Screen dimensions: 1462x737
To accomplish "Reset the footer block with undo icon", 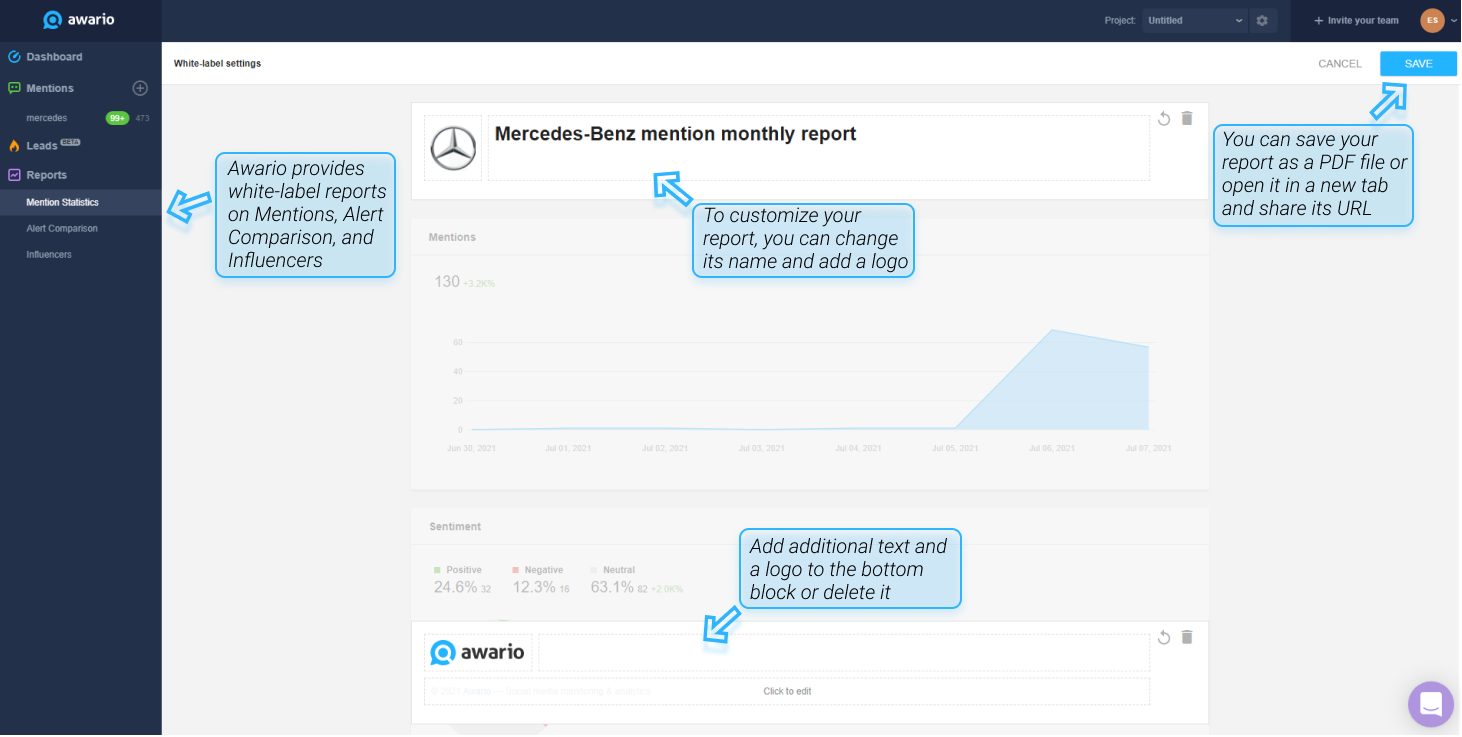I will pos(1164,637).
